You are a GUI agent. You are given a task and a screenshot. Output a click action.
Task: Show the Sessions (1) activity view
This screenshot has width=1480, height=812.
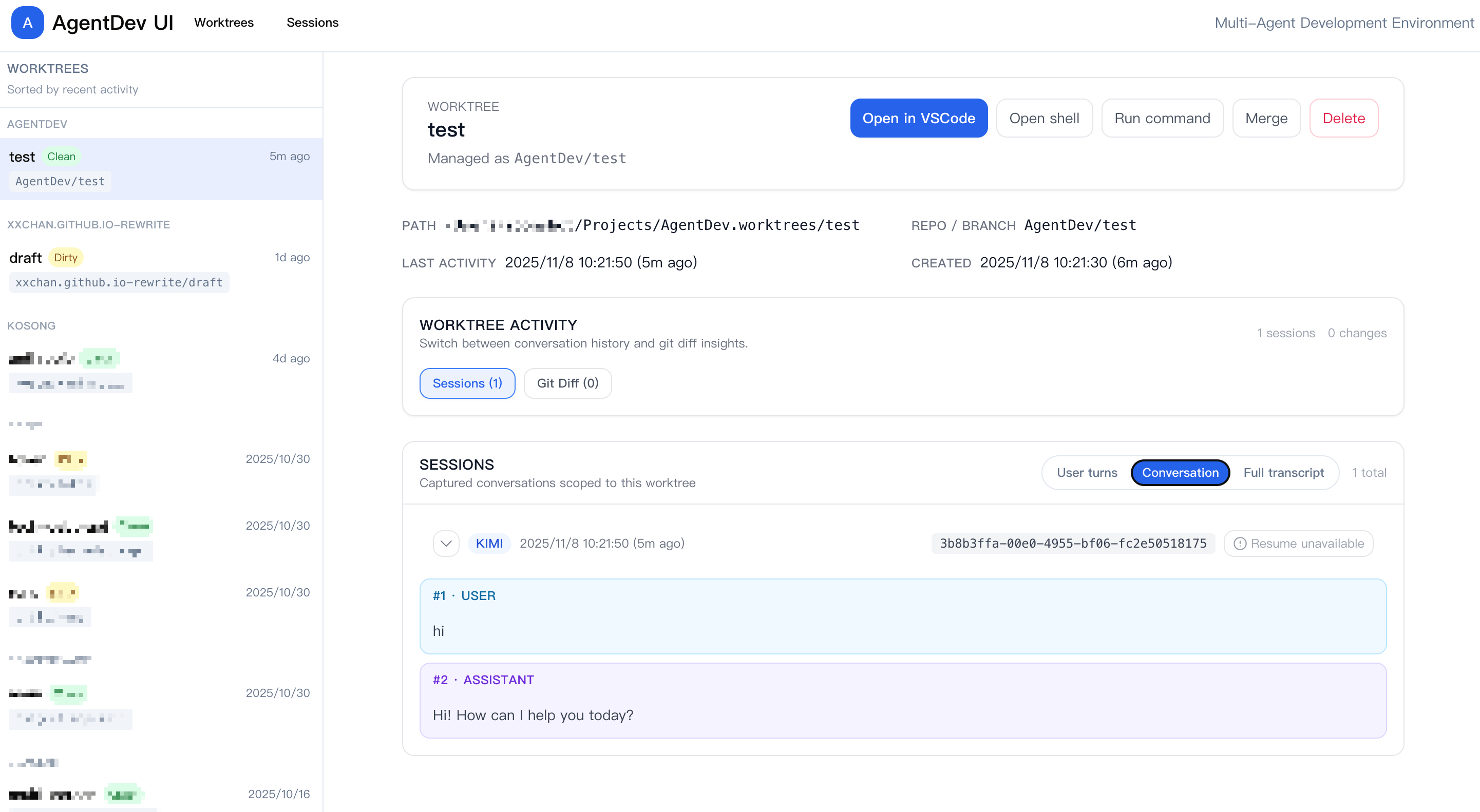467,383
